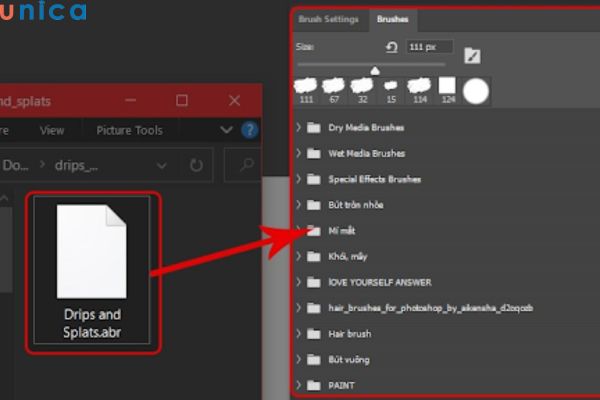Open the address bar path dropdown
Viewport: 600px width, 400px height.
tap(161, 165)
